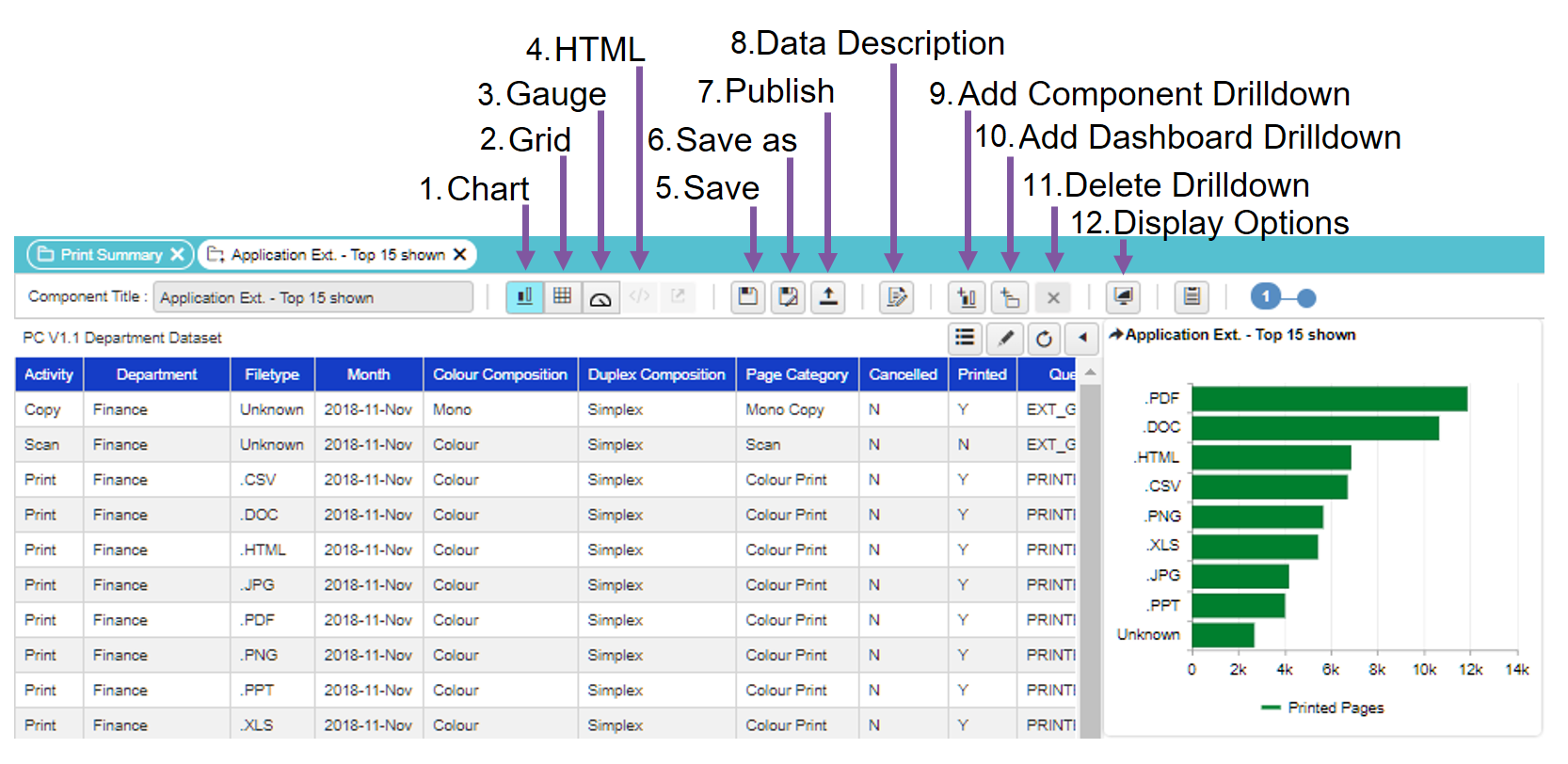Click the clipboard icon after Display Options
Screen dimensions: 1568x764
pyautogui.click(x=1192, y=297)
